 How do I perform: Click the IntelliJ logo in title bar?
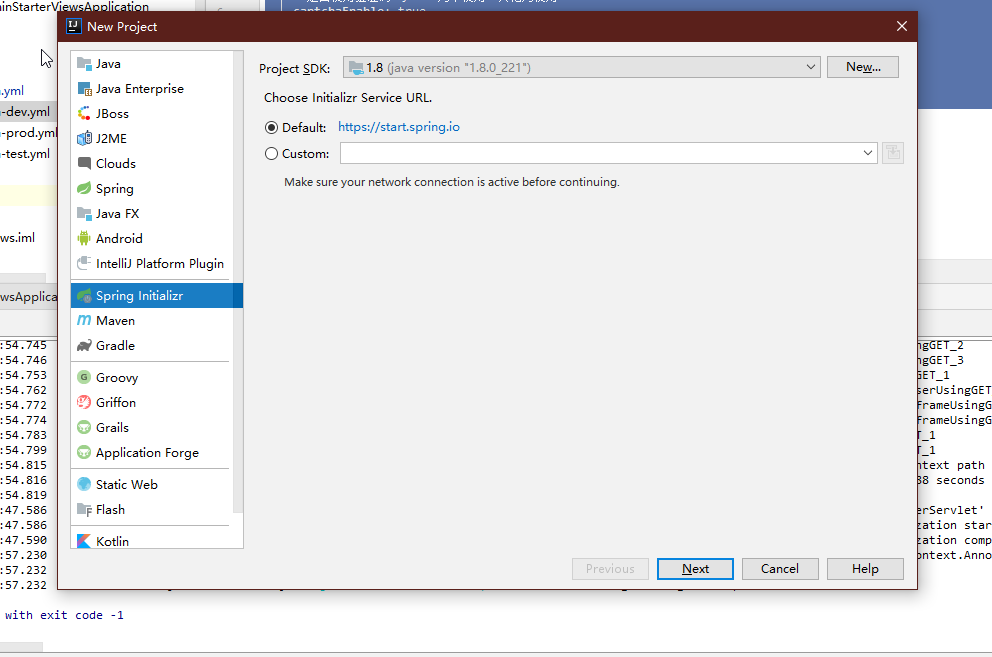(x=74, y=26)
